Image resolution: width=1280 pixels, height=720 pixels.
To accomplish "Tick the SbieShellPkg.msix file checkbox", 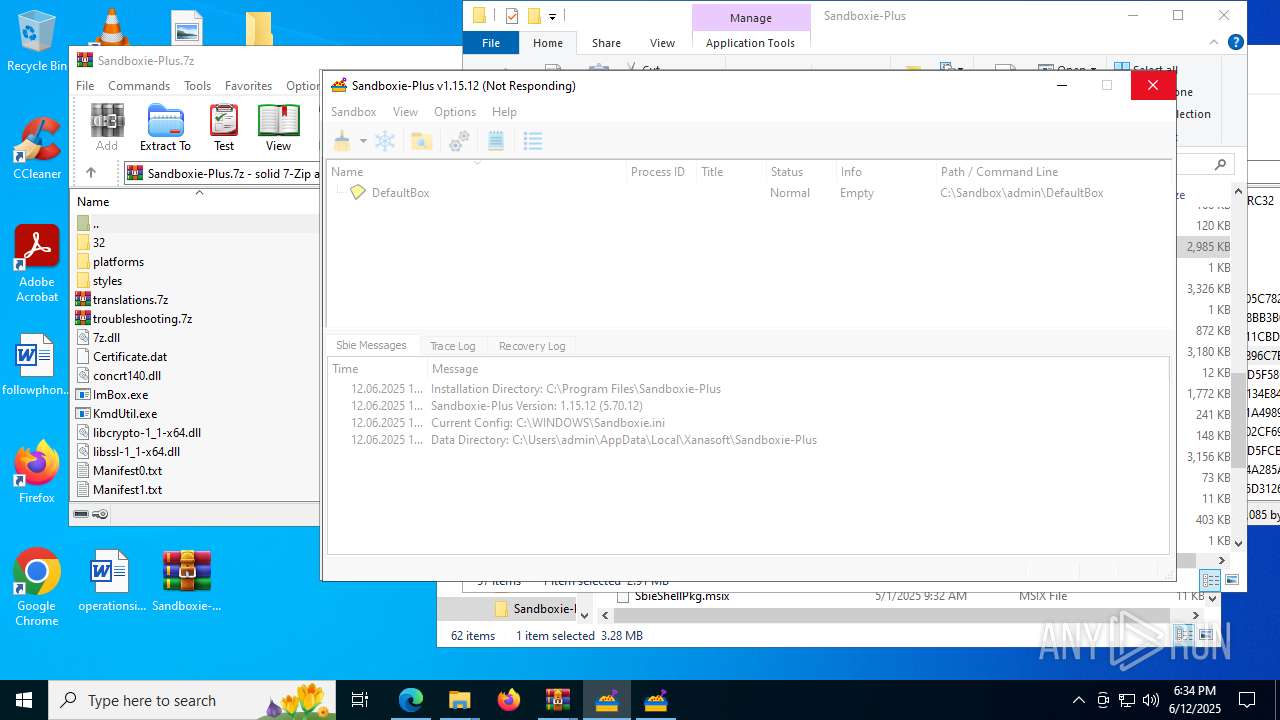I will coord(623,596).
